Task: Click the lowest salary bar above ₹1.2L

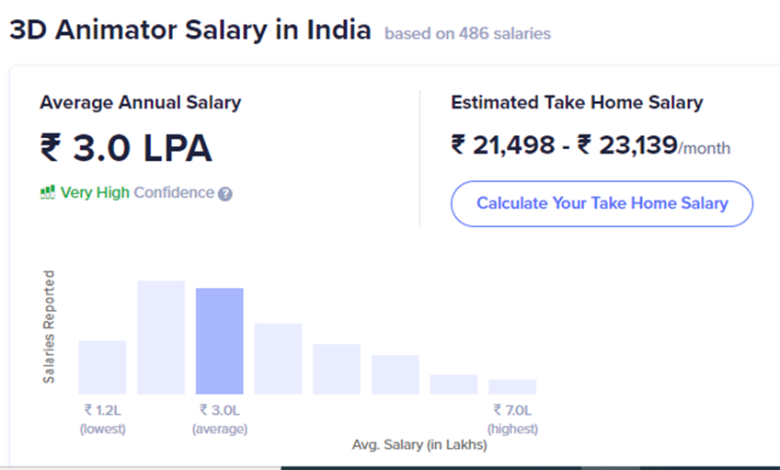Action: [x=102, y=368]
